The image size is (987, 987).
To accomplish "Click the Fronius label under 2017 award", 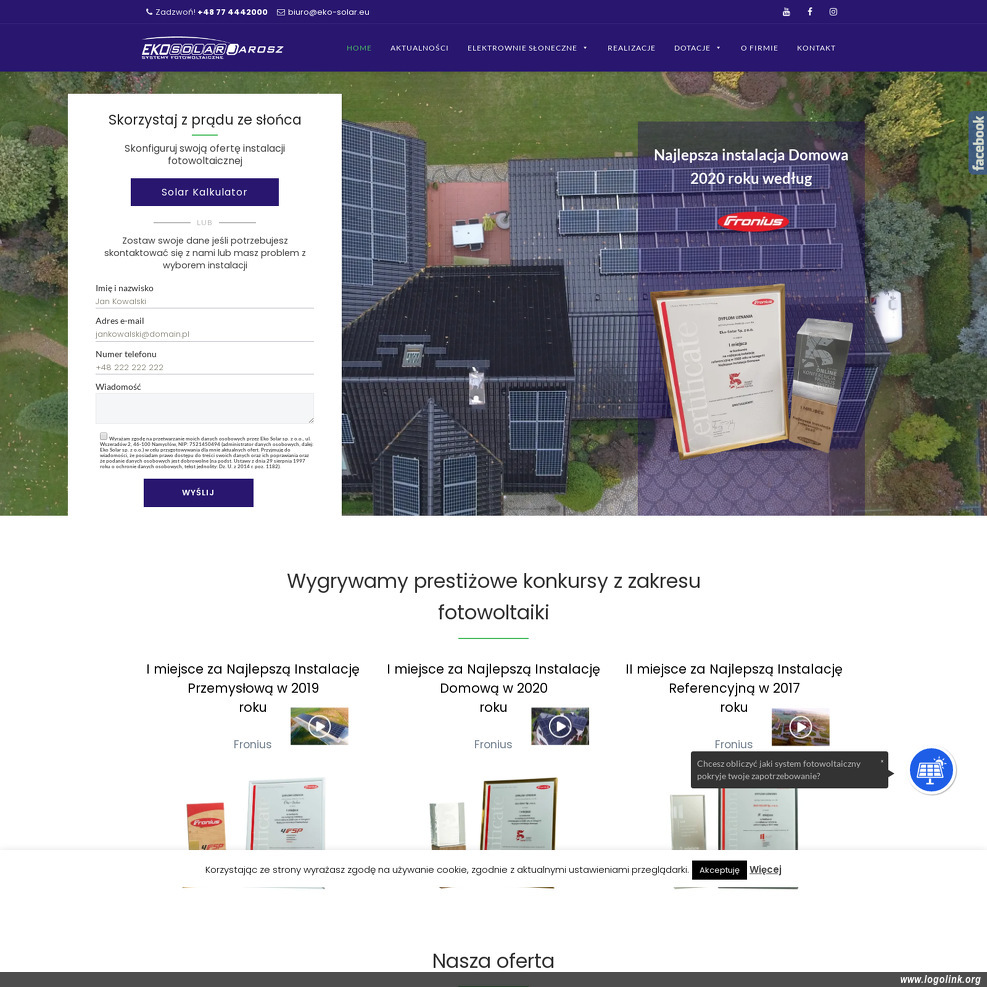I will [x=733, y=744].
